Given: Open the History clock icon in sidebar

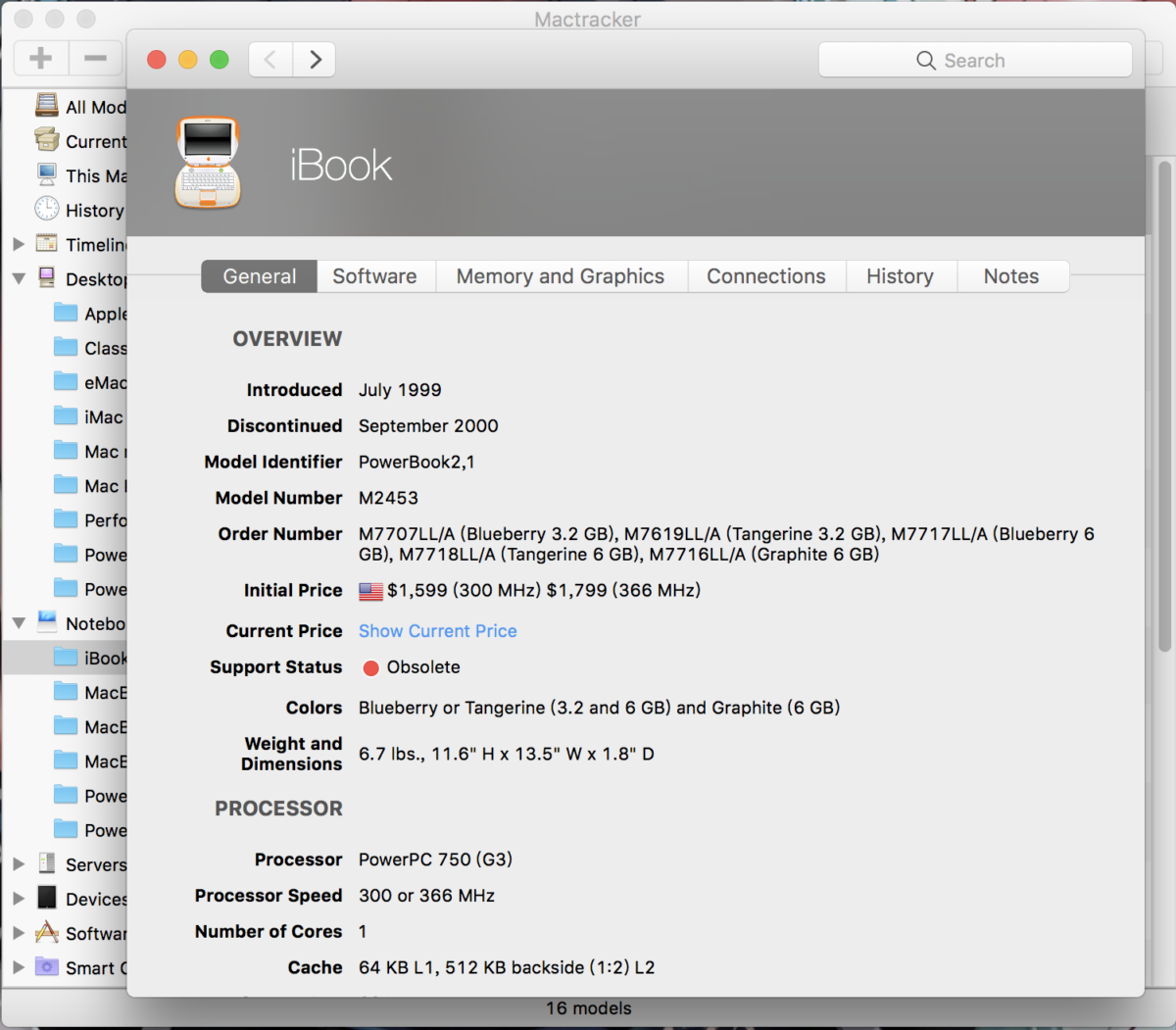Looking at the screenshot, I should click(46, 209).
